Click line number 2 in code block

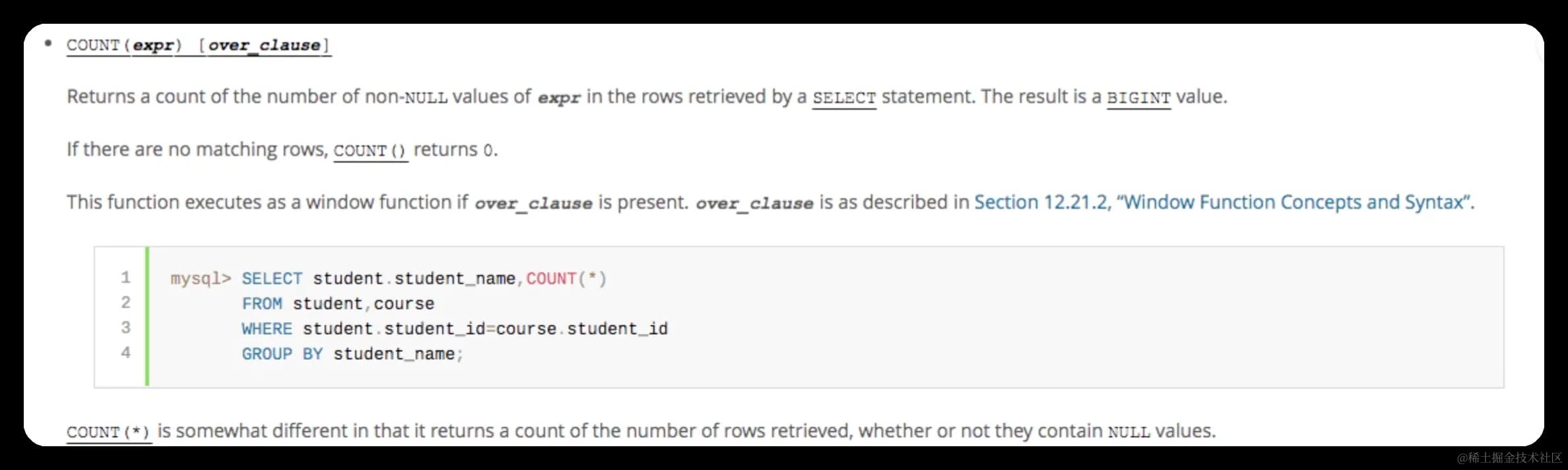pyautogui.click(x=125, y=302)
